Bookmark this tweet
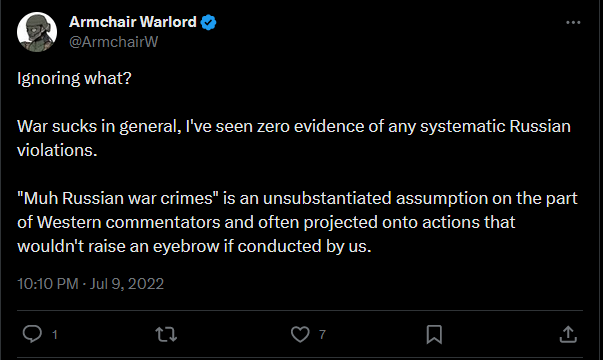 click(x=434, y=334)
